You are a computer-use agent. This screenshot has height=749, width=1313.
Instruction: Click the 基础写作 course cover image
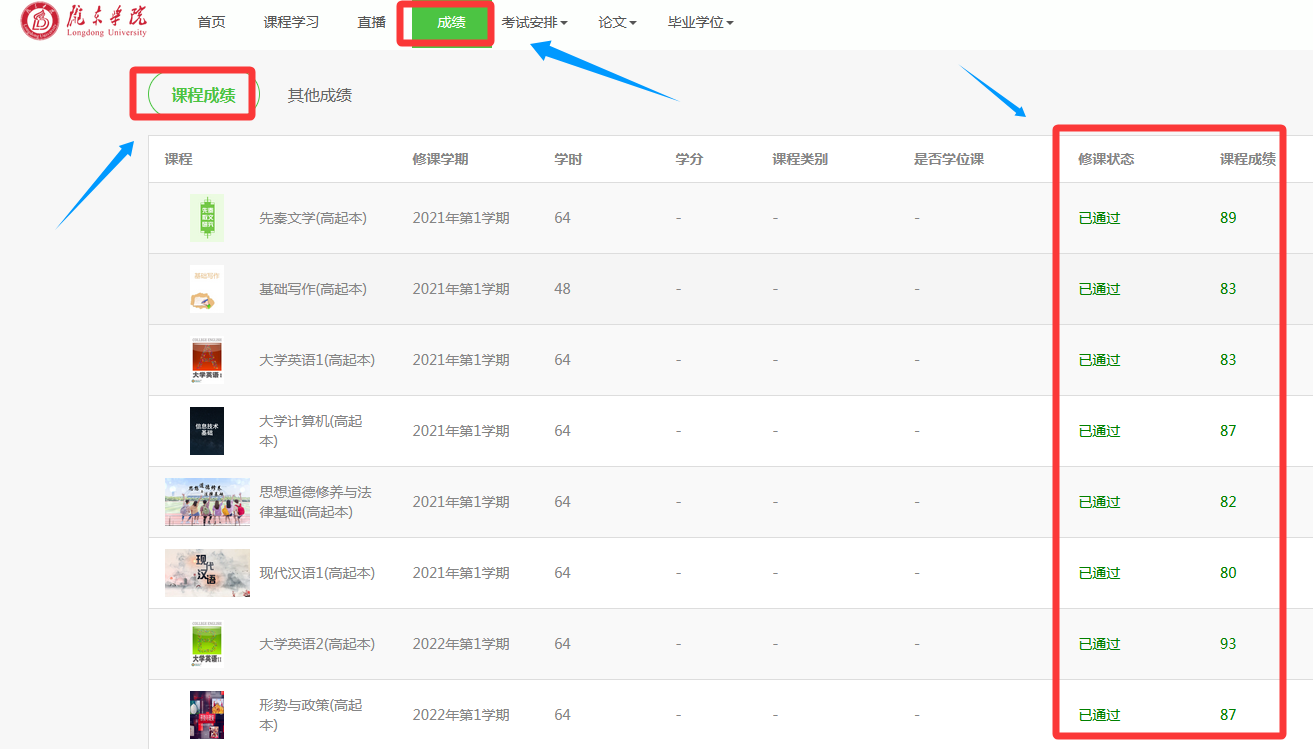[x=206, y=289]
